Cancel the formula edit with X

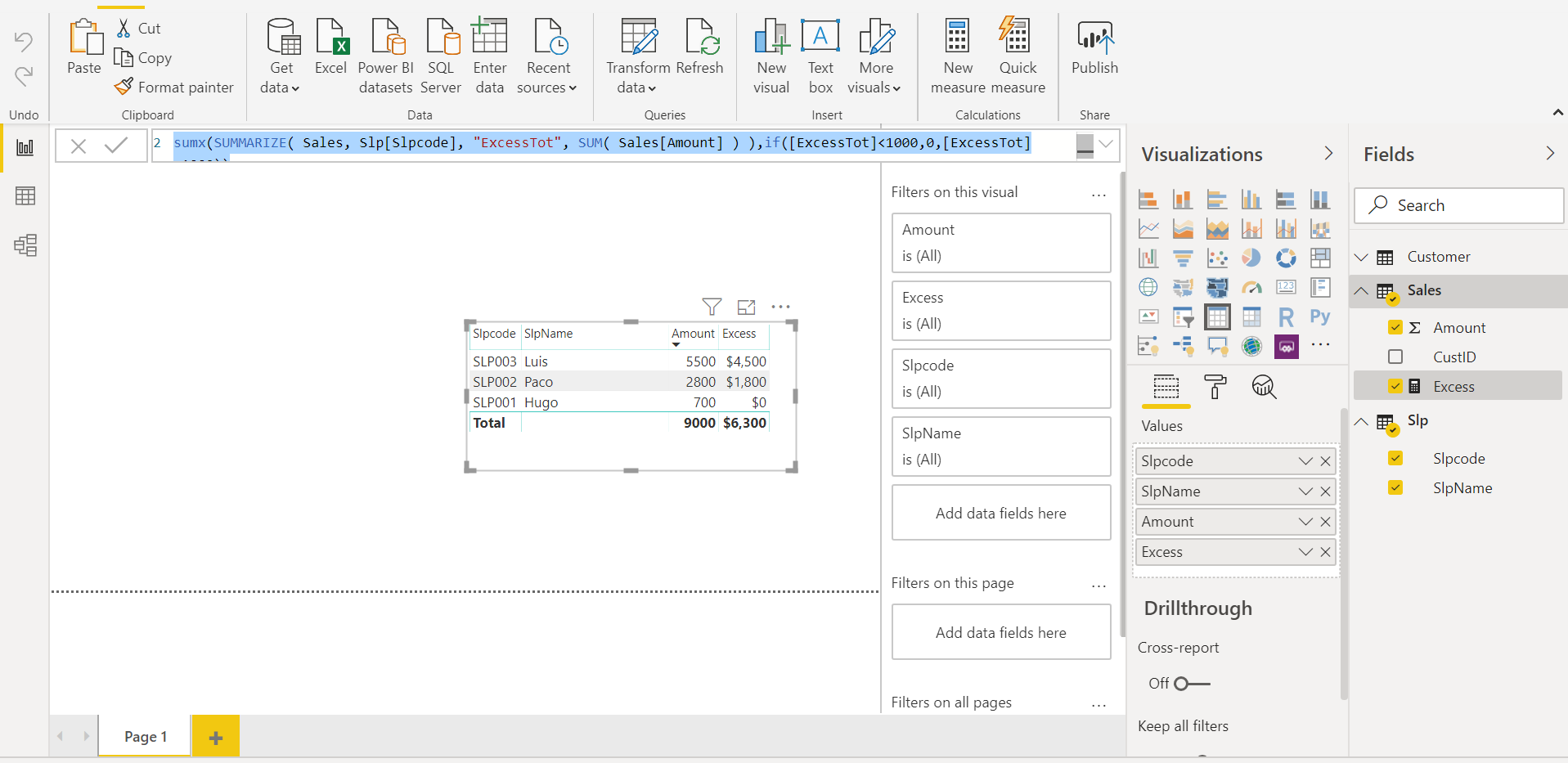[x=79, y=146]
